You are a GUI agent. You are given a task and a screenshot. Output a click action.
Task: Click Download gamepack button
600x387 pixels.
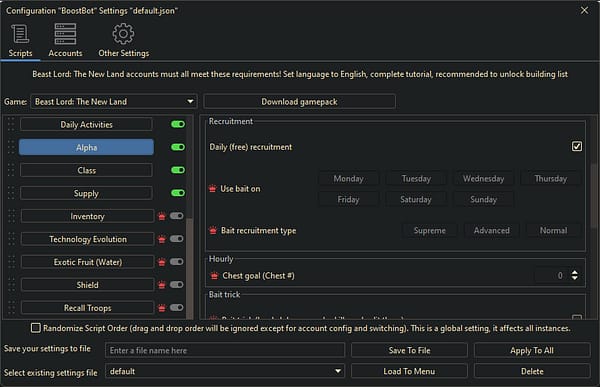tap(299, 102)
